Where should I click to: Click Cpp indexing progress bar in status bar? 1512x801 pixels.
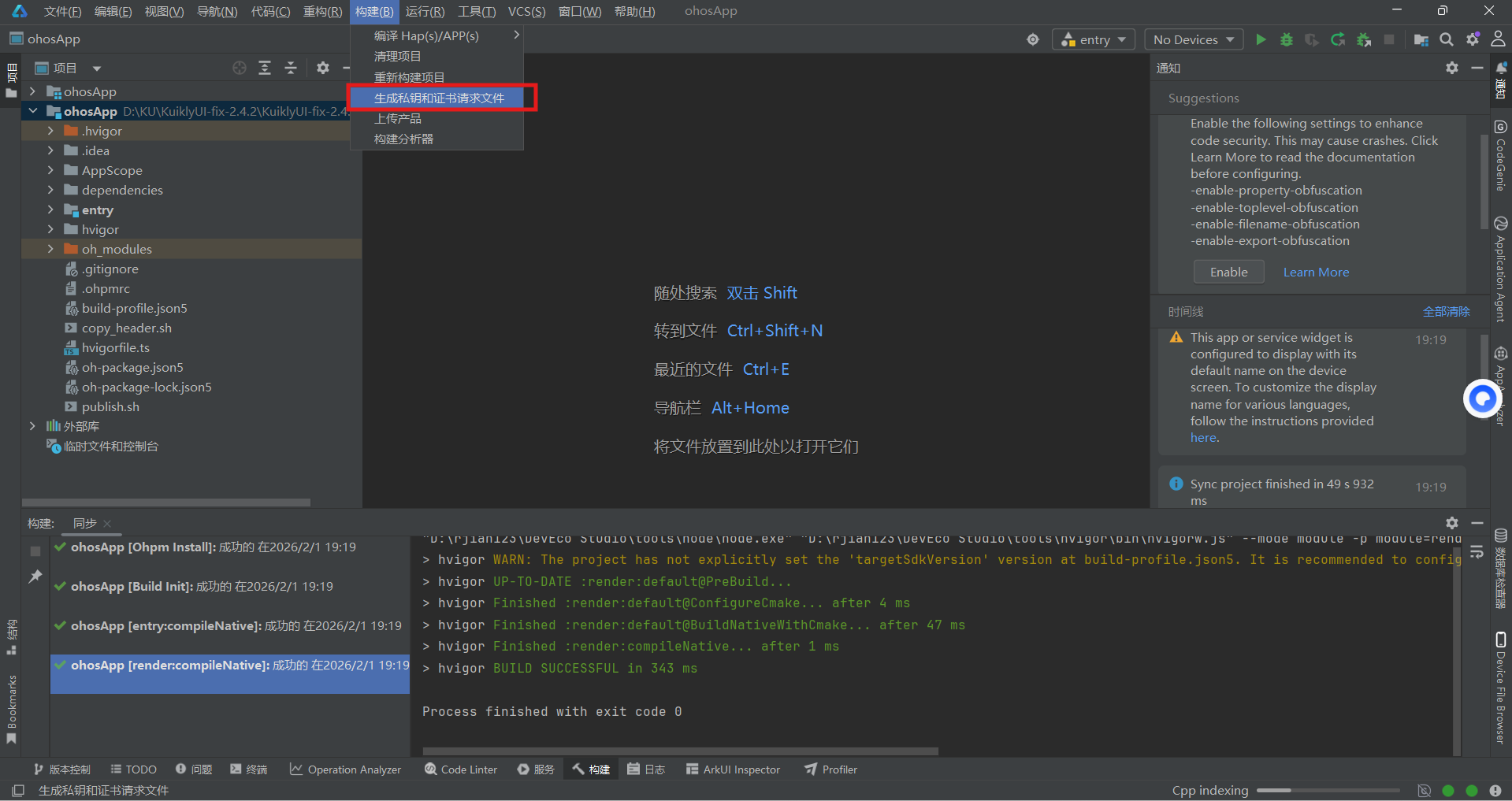tap(1328, 790)
